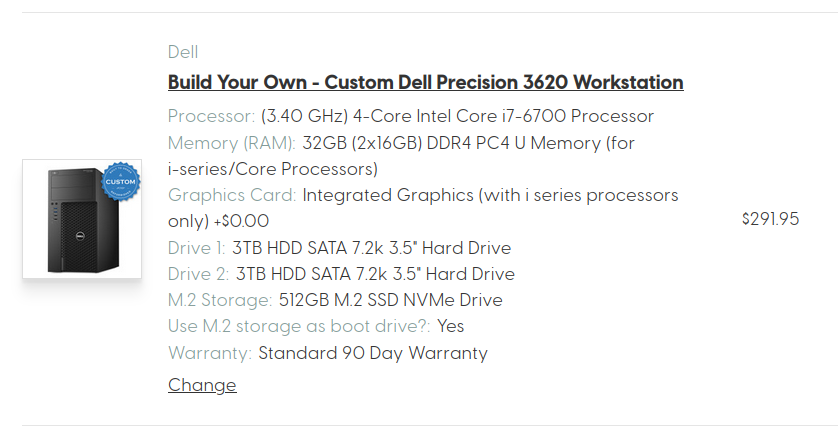Click the Dell logo on the tower image
Screen dimensions: 838x441
tap(80, 235)
